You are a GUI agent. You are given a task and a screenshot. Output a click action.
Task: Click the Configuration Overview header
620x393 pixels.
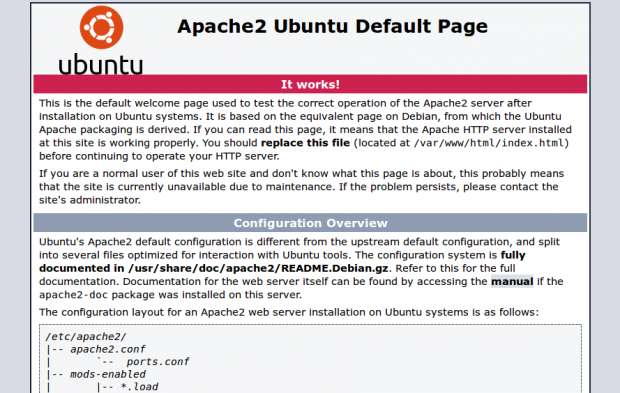[x=310, y=223]
